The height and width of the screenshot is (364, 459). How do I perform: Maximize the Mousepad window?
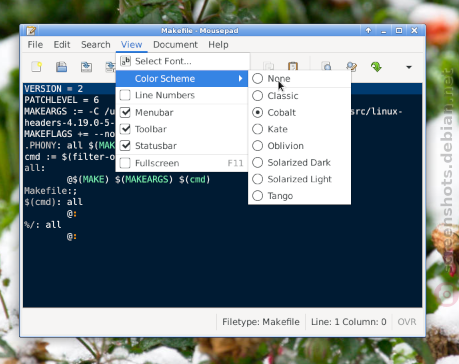coord(399,31)
